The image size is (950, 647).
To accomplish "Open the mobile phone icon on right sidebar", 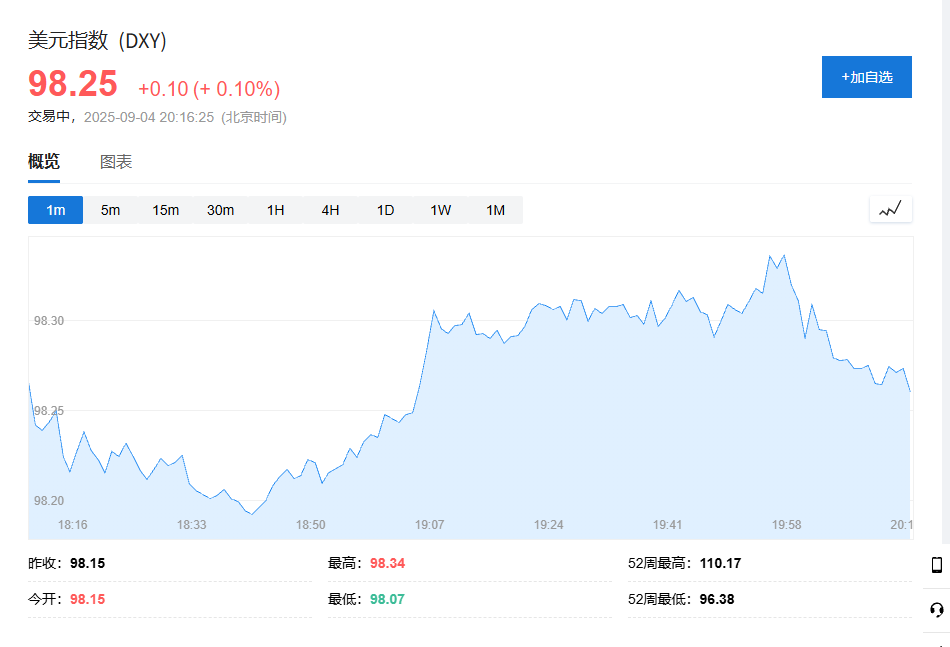I will [937, 565].
